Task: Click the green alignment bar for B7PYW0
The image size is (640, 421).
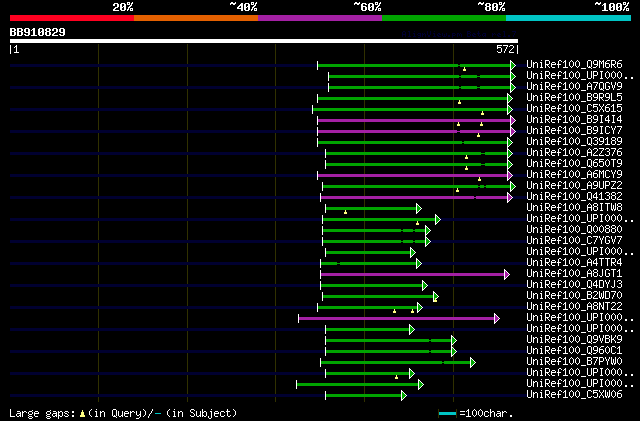Action: (398, 363)
